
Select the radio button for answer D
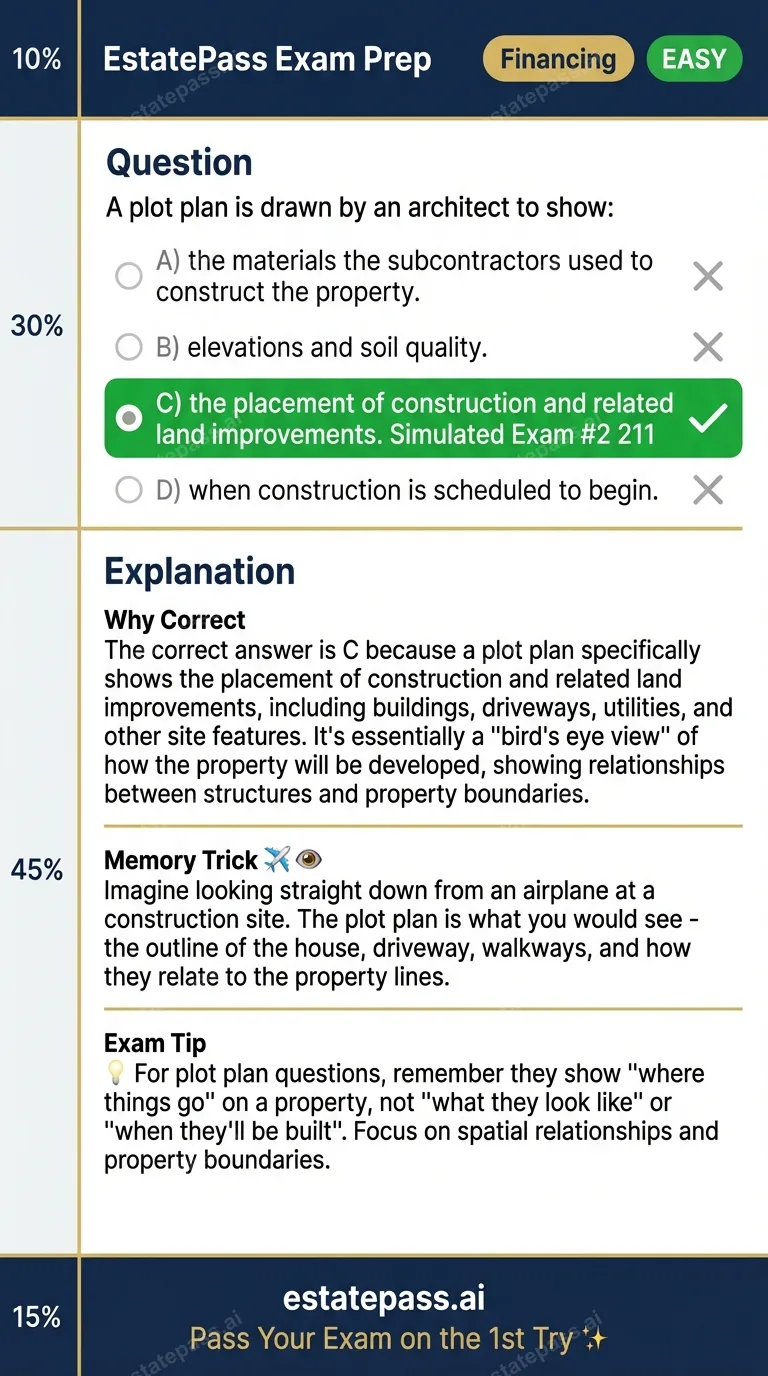coord(129,490)
